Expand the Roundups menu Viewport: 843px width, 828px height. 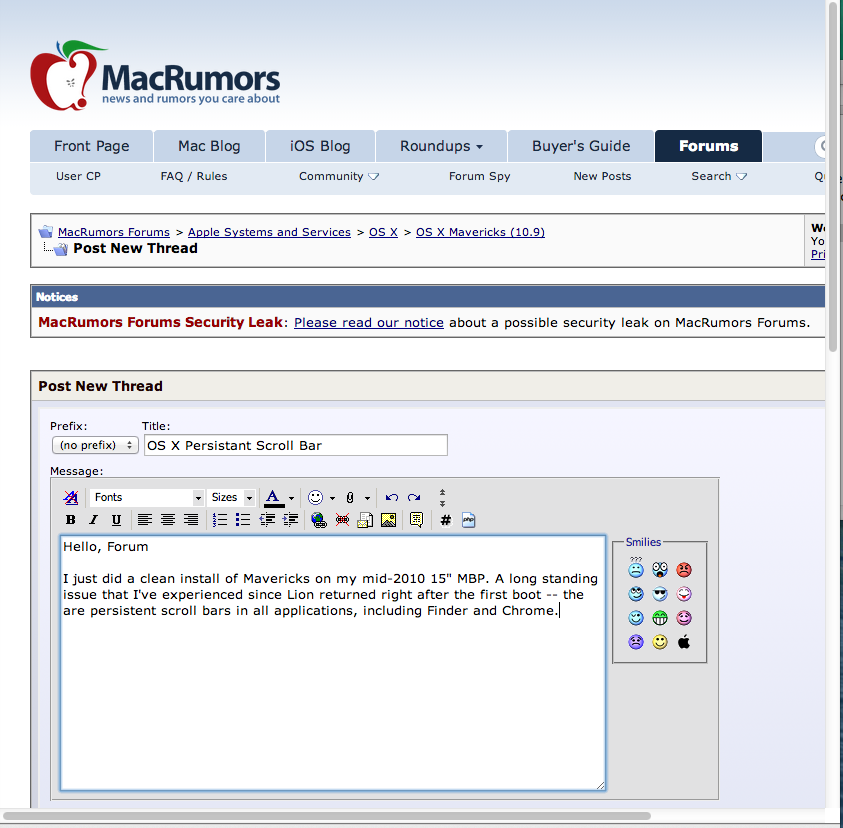pyautogui.click(x=441, y=146)
